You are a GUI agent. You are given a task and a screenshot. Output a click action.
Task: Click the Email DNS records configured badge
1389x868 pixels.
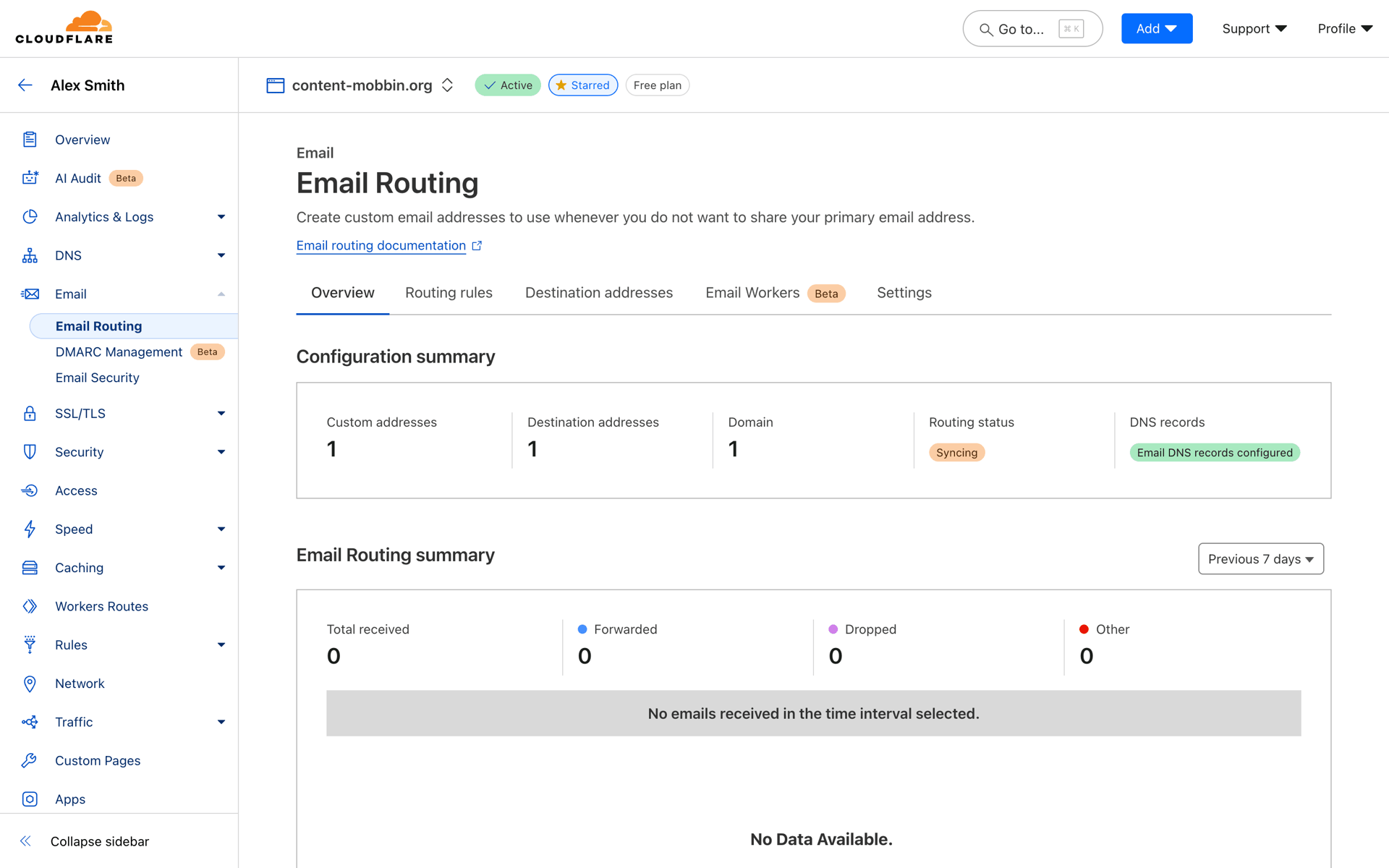click(1215, 453)
